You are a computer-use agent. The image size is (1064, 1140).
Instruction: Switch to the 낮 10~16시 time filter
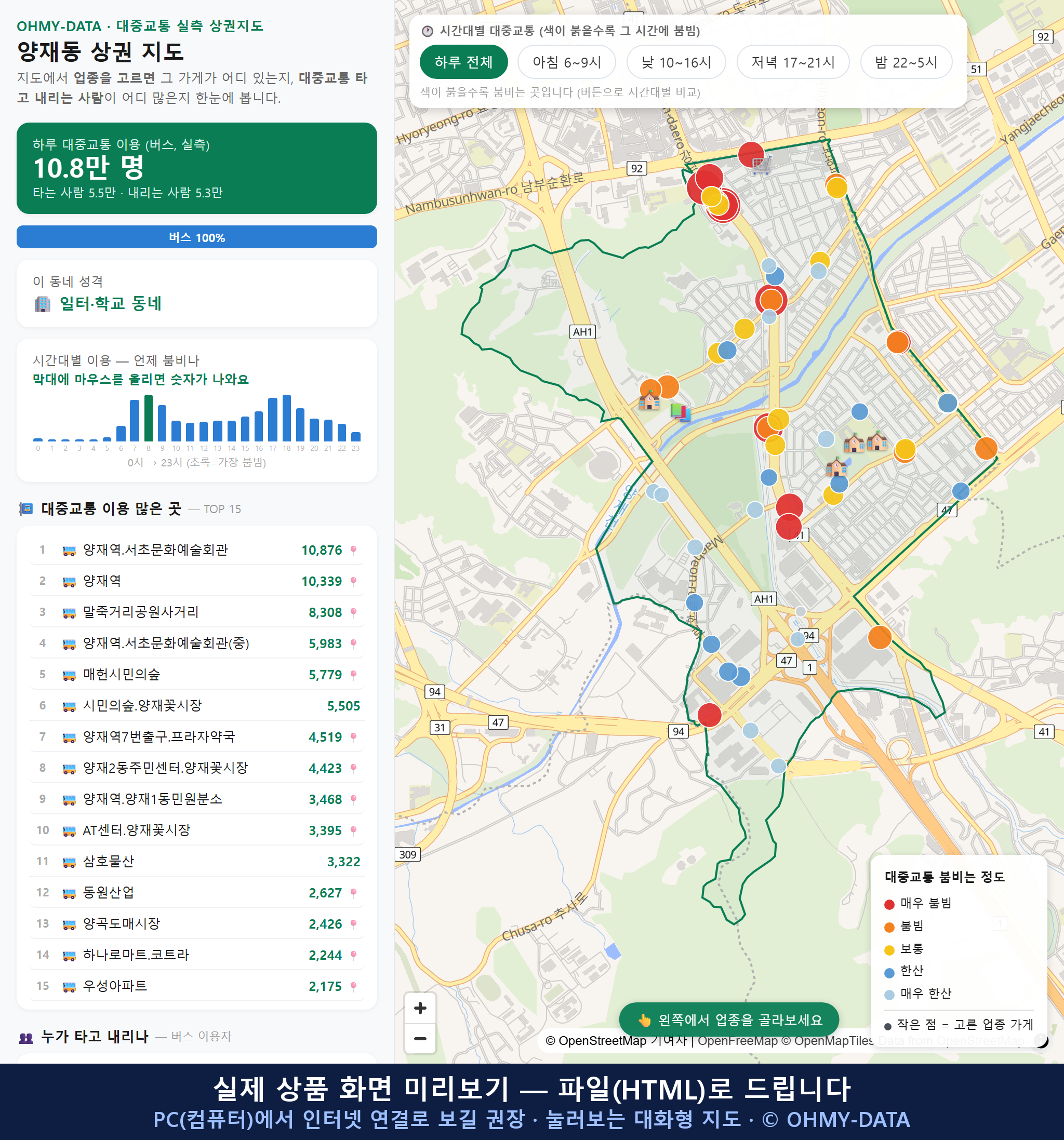[x=676, y=62]
